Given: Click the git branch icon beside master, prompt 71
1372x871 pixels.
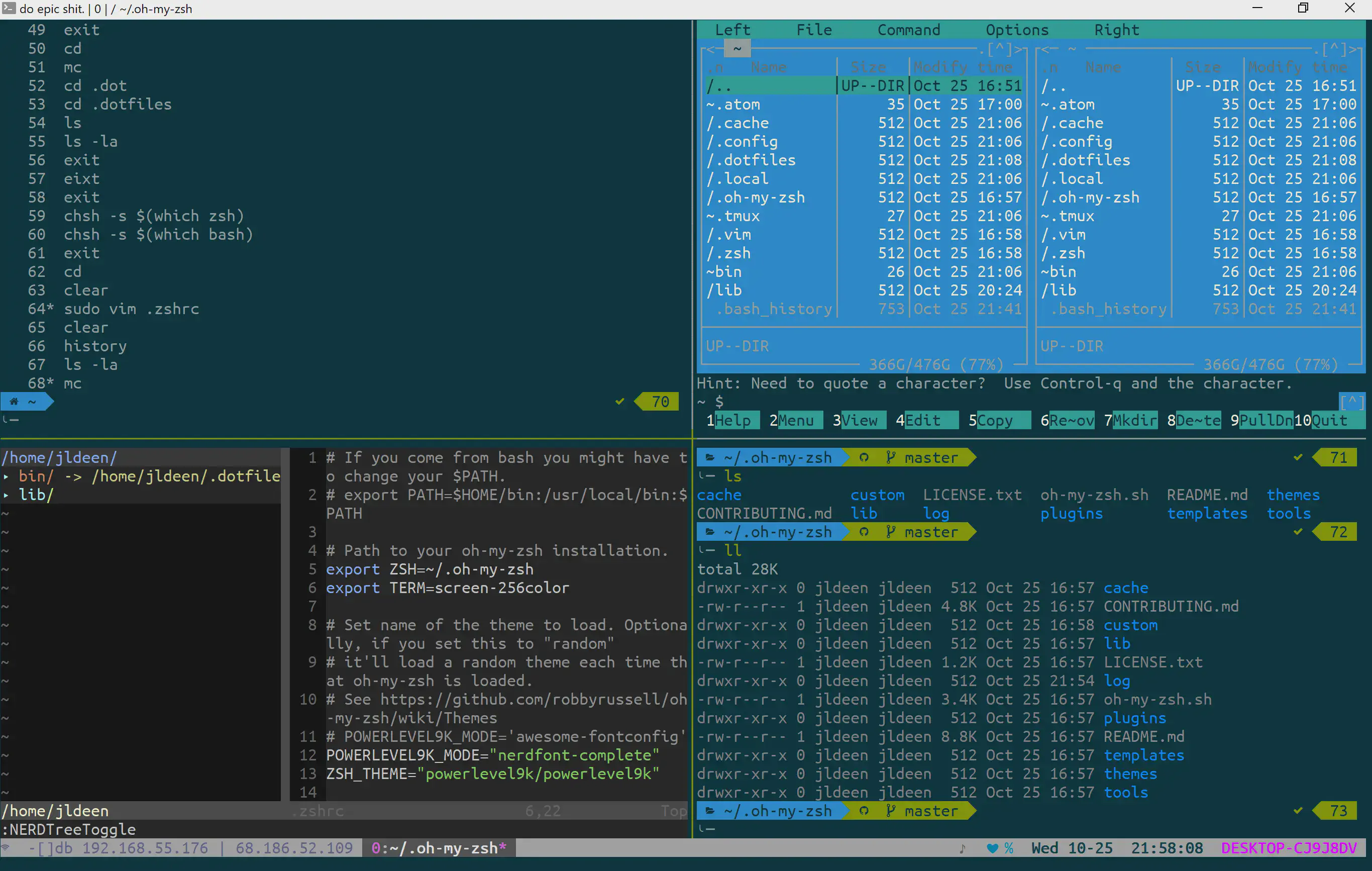Looking at the screenshot, I should point(891,457).
